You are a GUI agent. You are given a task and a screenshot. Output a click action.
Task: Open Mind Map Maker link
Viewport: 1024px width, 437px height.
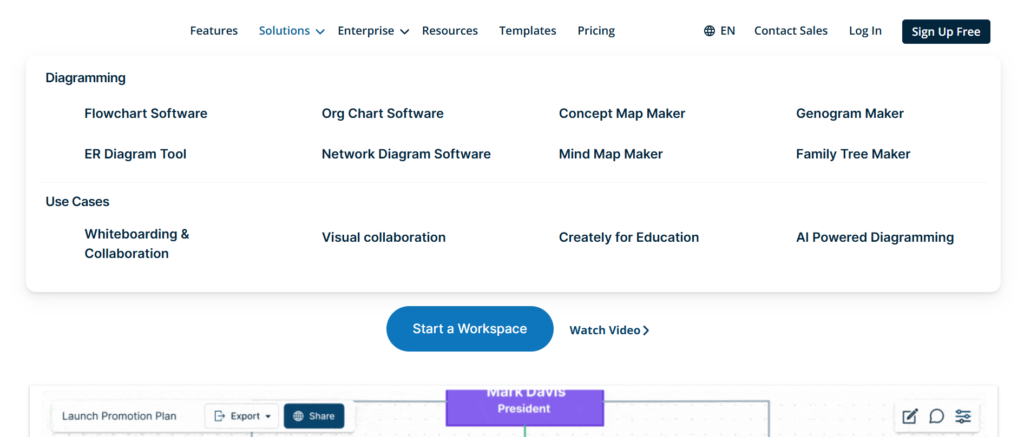pyautogui.click(x=610, y=154)
